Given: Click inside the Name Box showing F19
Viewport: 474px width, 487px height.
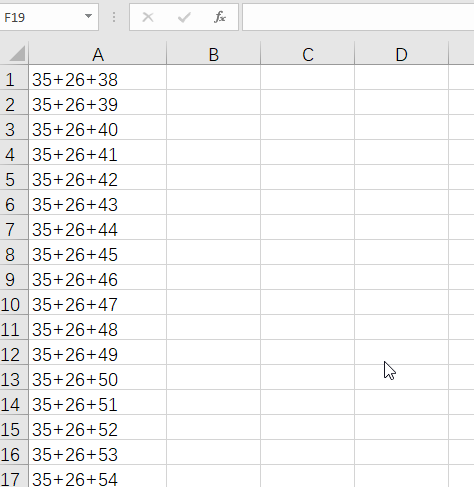Looking at the screenshot, I should pos(42,17).
